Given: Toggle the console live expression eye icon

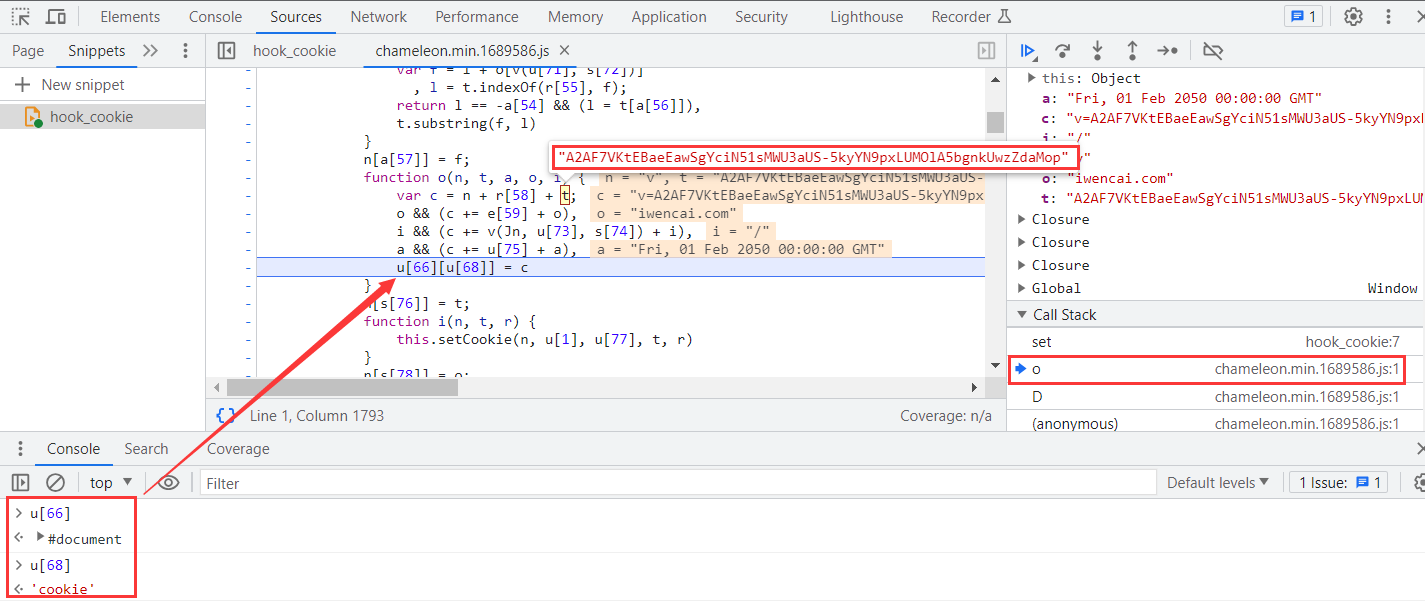Looking at the screenshot, I should point(169,483).
